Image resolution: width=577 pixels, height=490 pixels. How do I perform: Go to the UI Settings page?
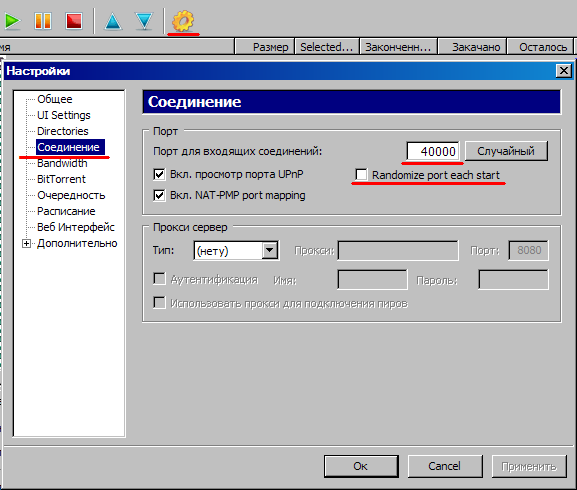(64, 115)
